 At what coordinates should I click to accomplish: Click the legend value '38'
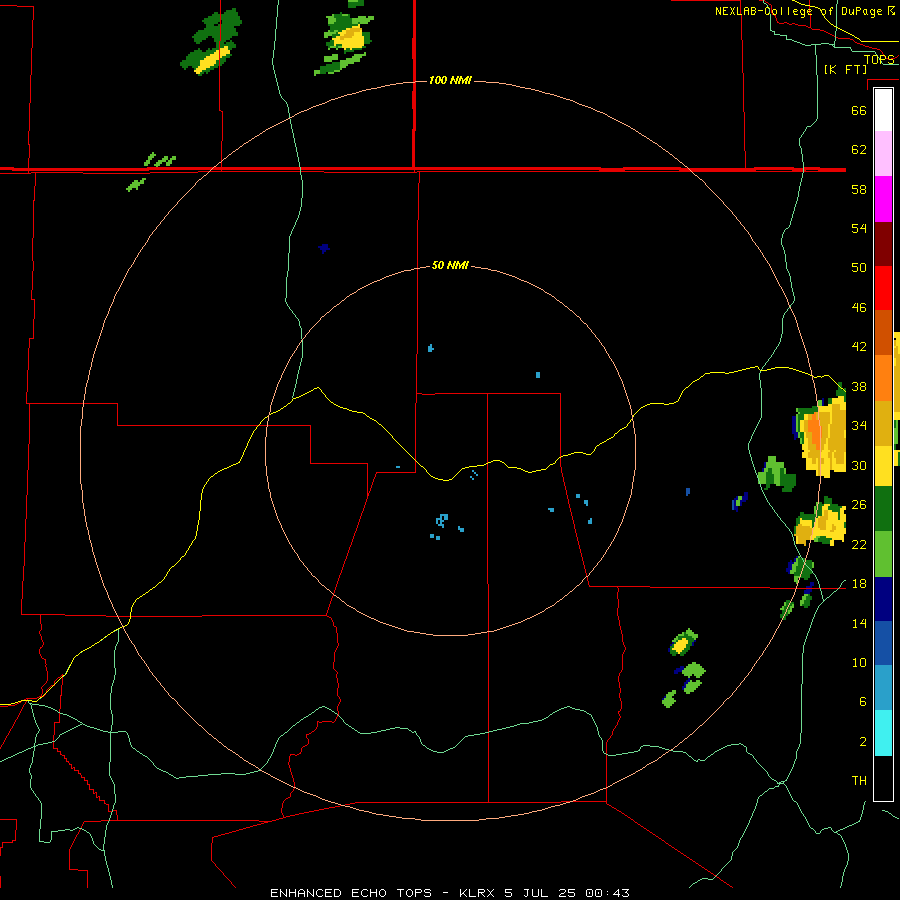(x=859, y=386)
